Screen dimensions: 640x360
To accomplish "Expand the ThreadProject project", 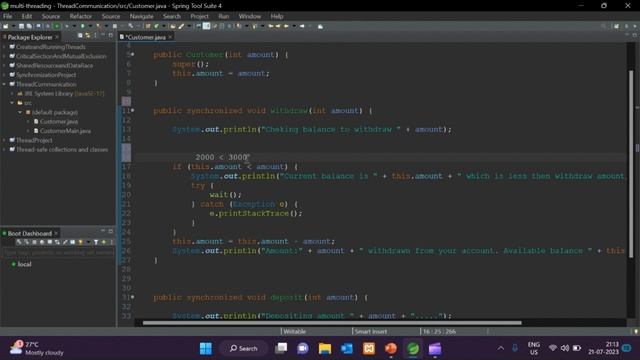I will pos(4,140).
